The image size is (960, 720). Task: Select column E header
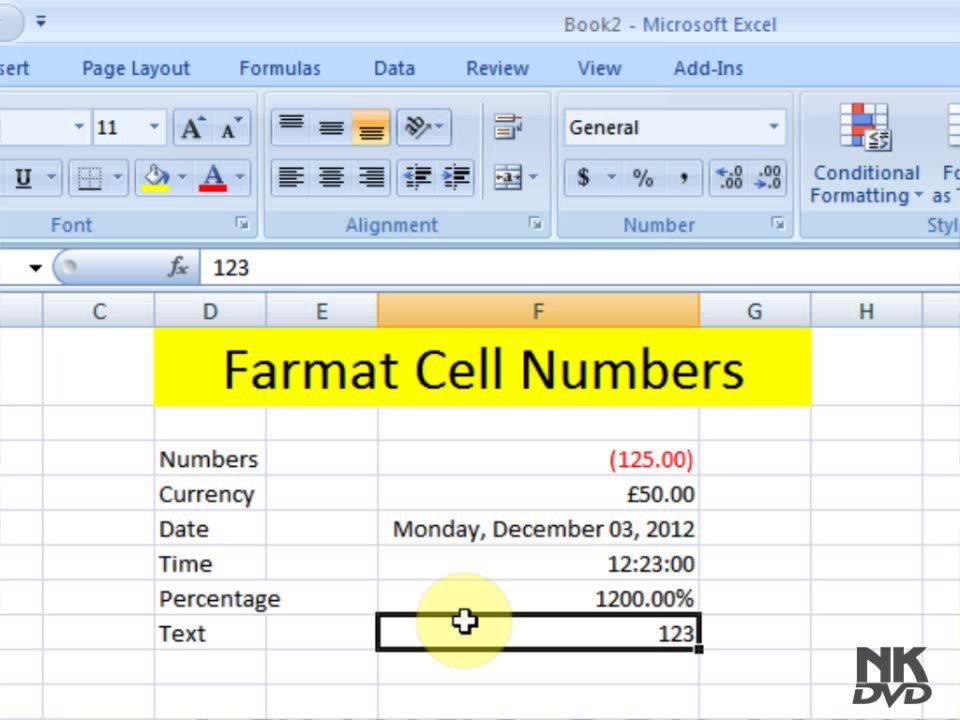point(321,311)
